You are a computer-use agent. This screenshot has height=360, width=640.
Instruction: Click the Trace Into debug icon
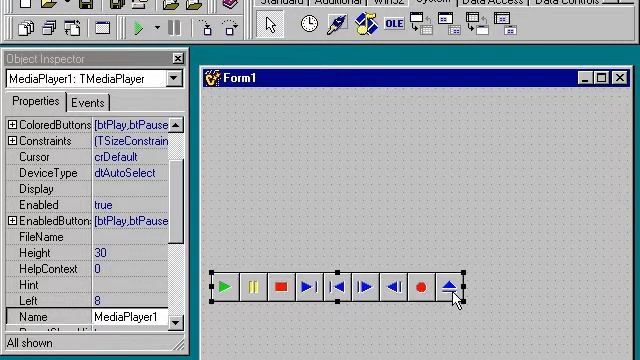(207, 28)
